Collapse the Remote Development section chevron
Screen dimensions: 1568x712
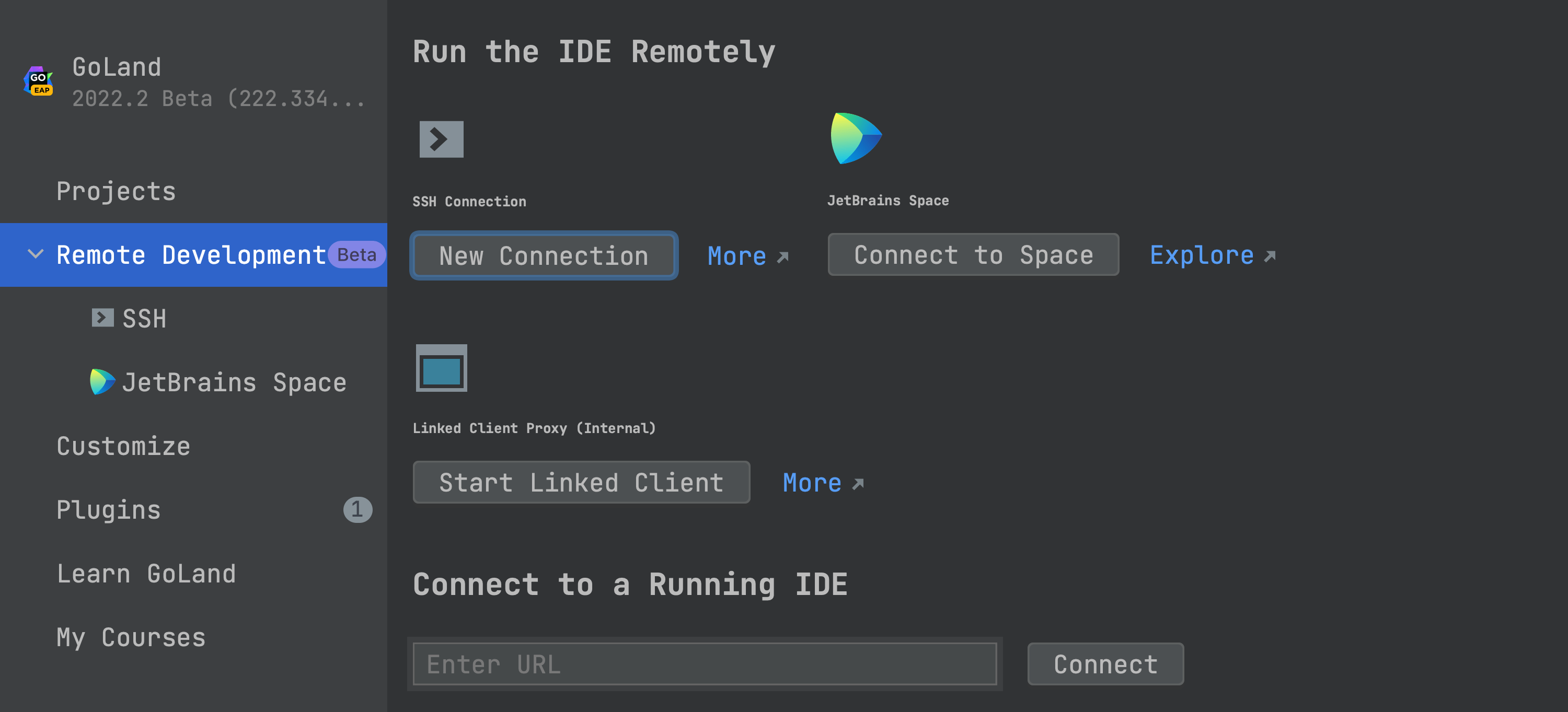(x=36, y=254)
